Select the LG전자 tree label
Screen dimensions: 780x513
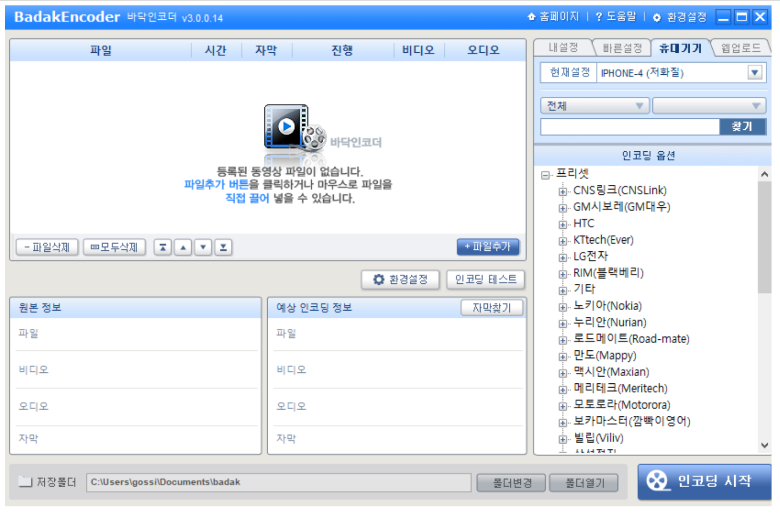[590, 256]
